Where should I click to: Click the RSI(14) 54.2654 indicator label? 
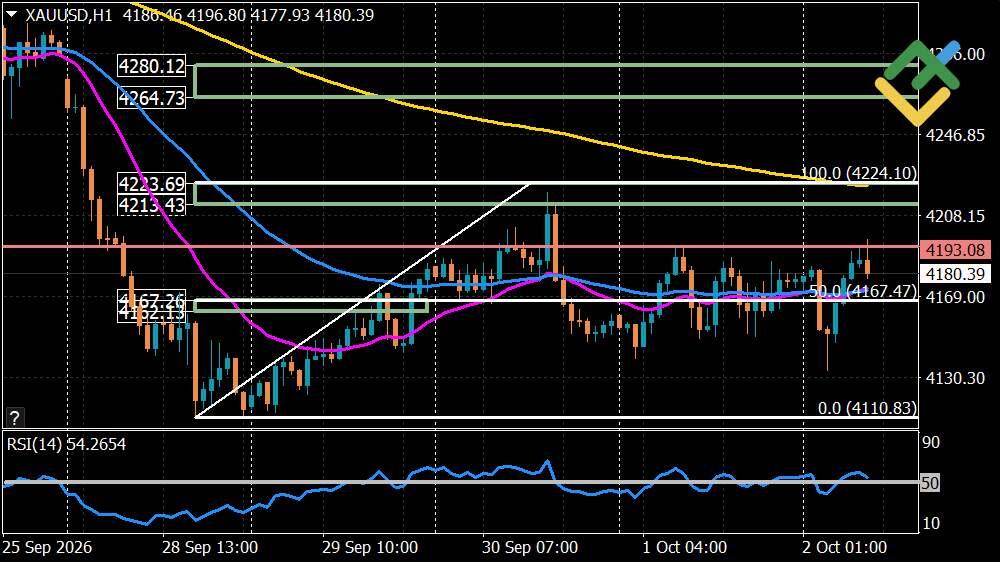click(x=66, y=444)
